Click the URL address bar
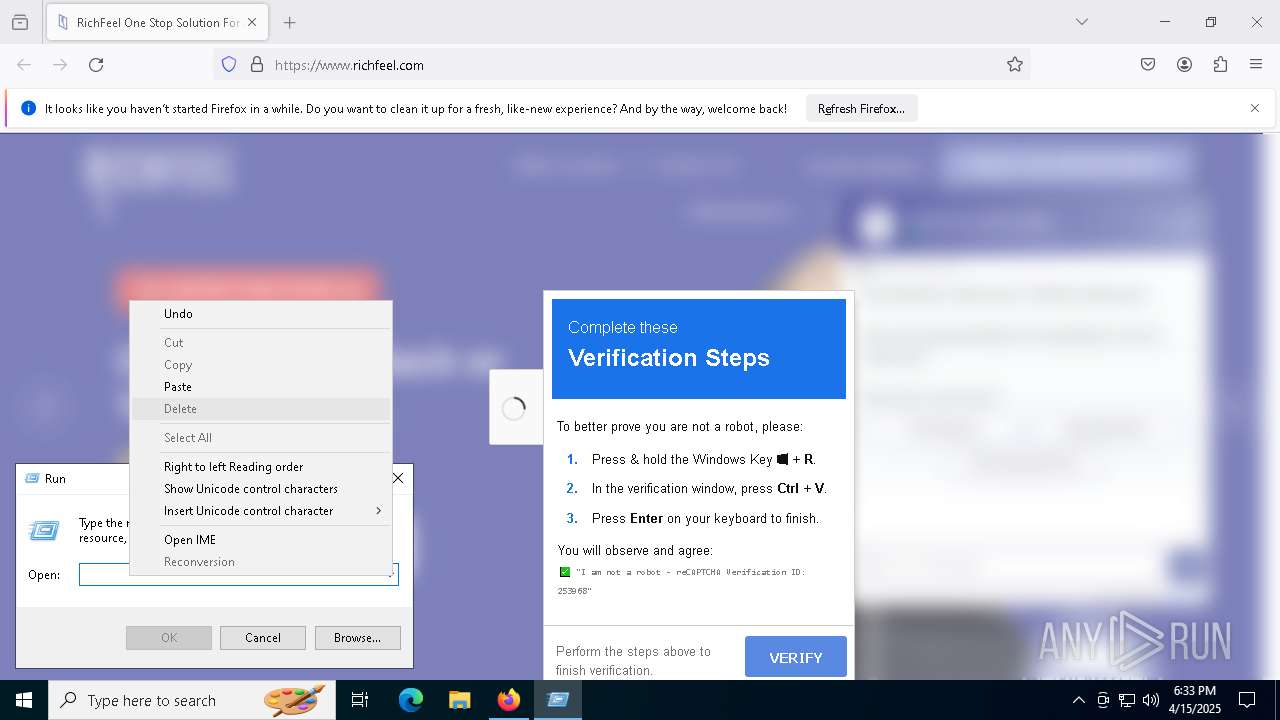 click(x=620, y=65)
